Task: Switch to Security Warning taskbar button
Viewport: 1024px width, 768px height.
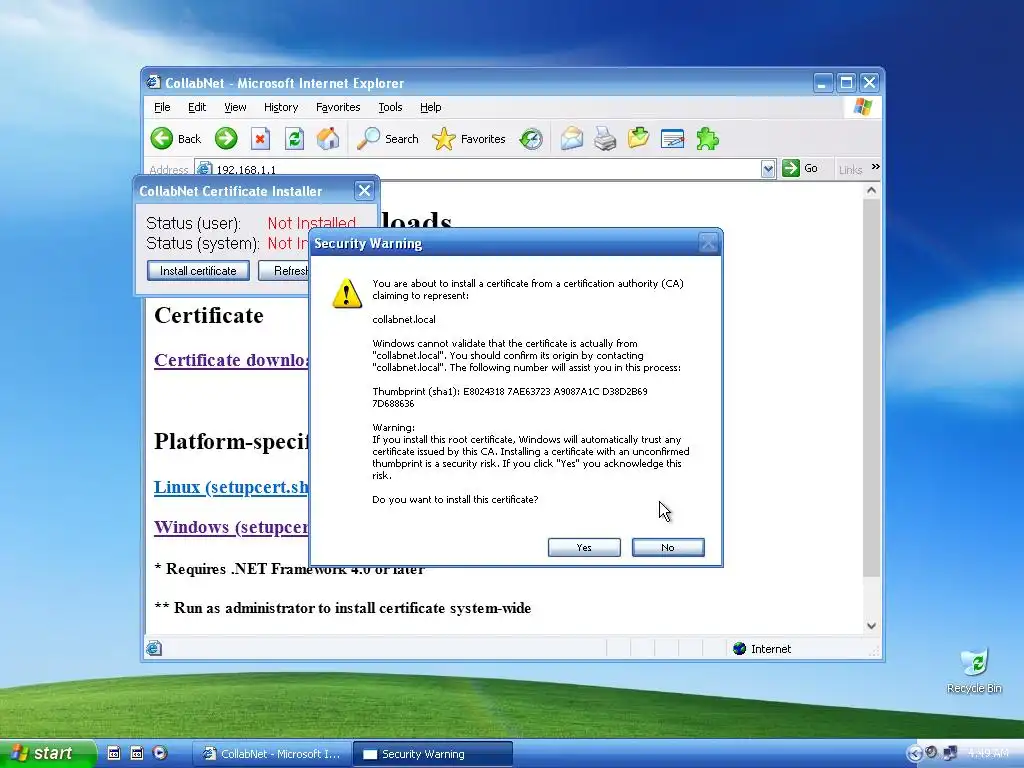Action: click(432, 754)
